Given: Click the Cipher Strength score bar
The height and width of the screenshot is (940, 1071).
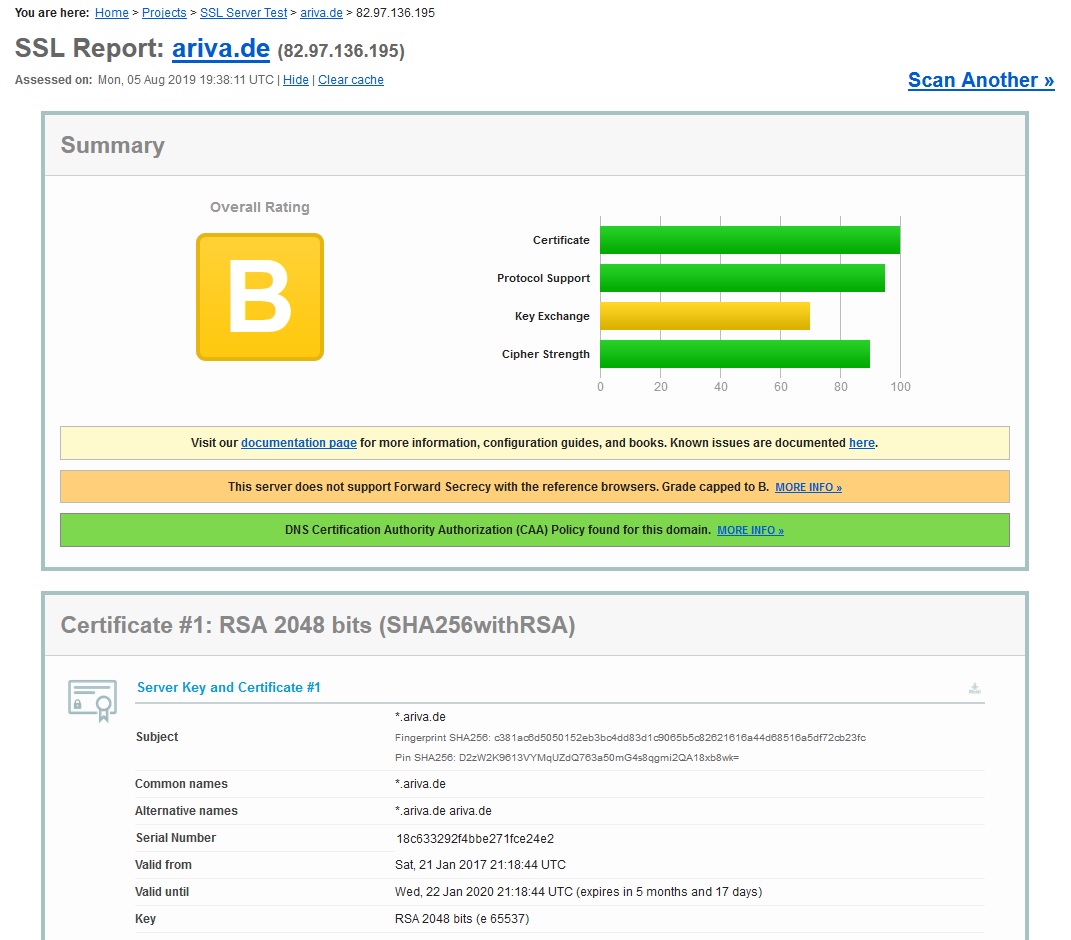Looking at the screenshot, I should (734, 354).
